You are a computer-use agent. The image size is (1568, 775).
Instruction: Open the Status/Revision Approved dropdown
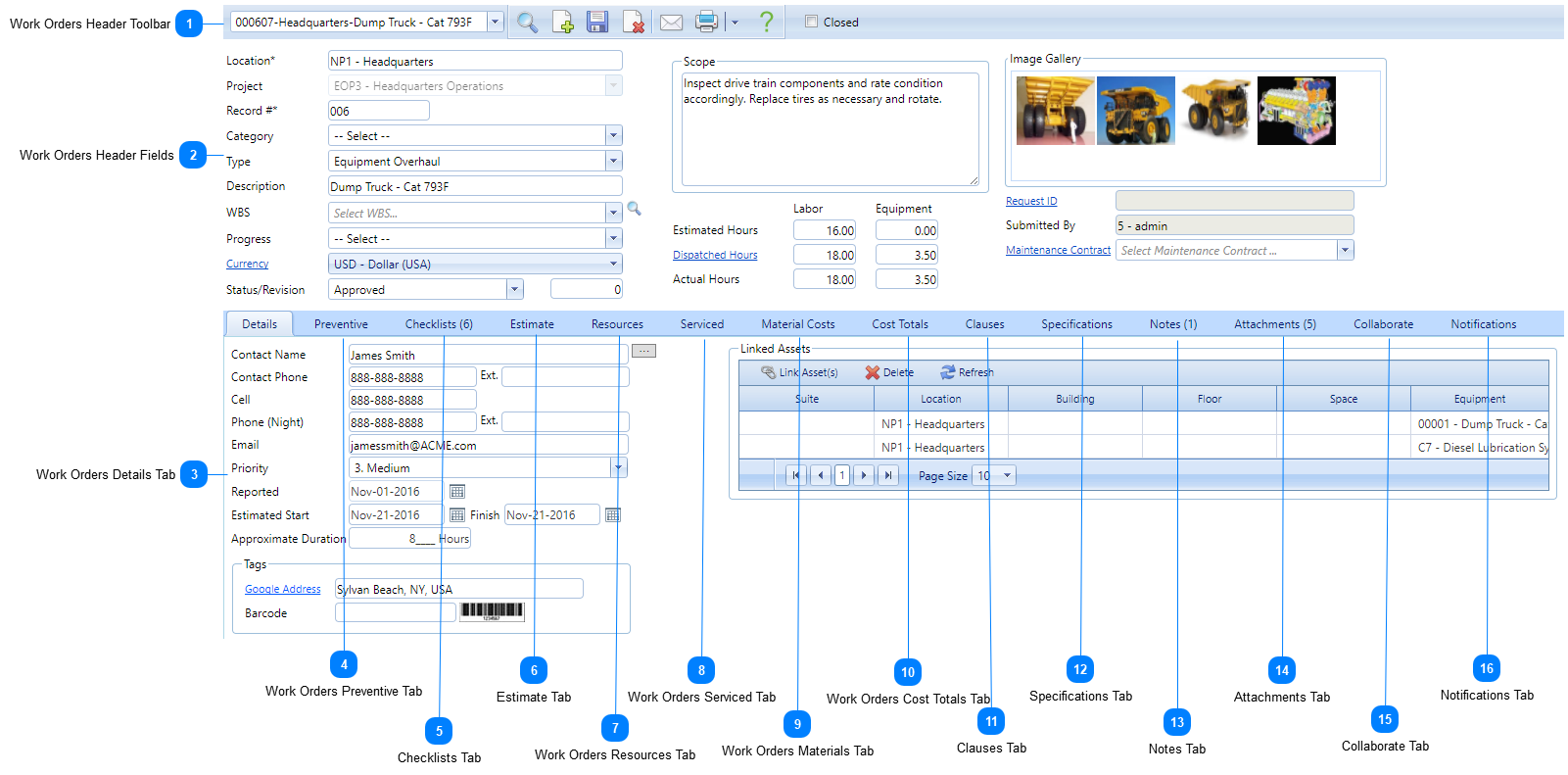(514, 289)
